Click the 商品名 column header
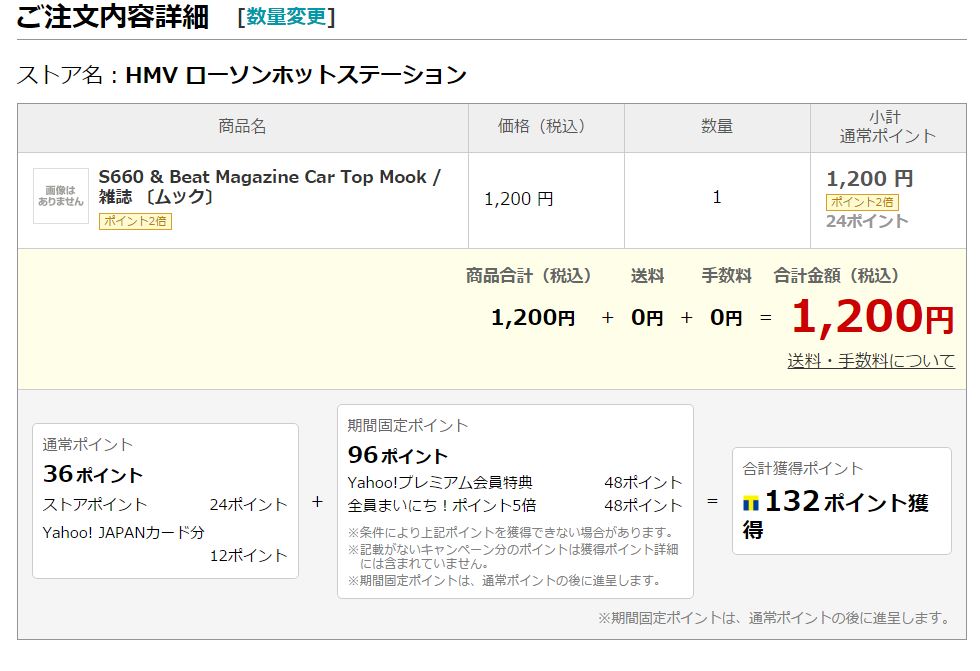980x671 pixels. (x=242, y=126)
